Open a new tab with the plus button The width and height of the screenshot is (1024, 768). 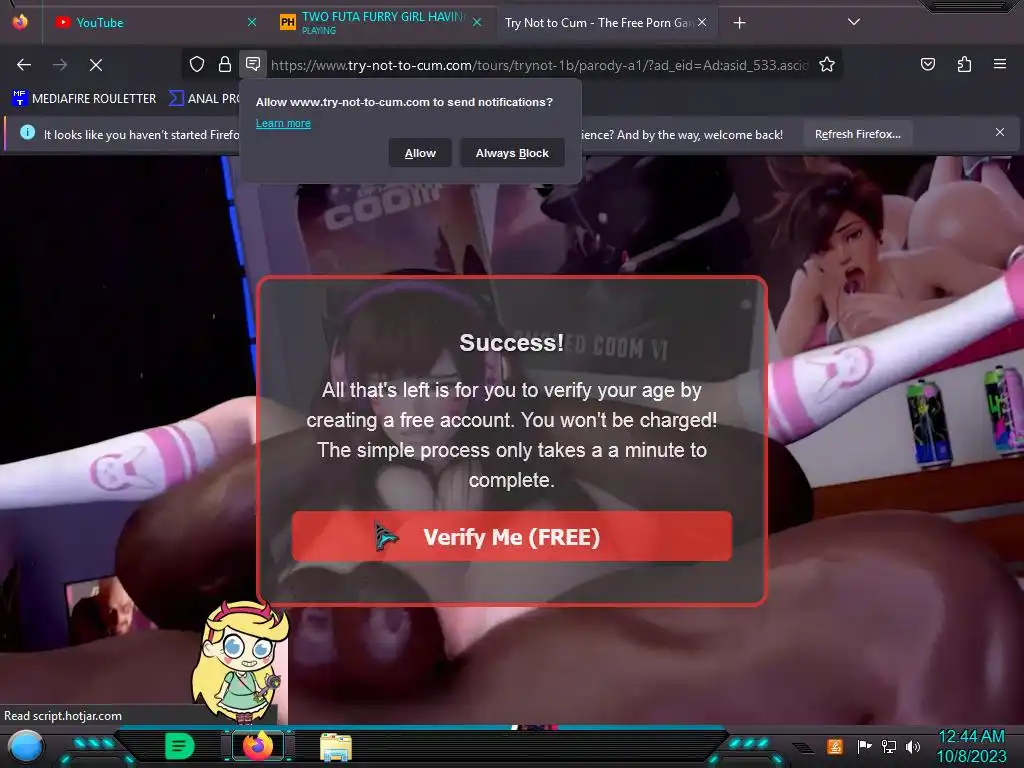click(739, 23)
